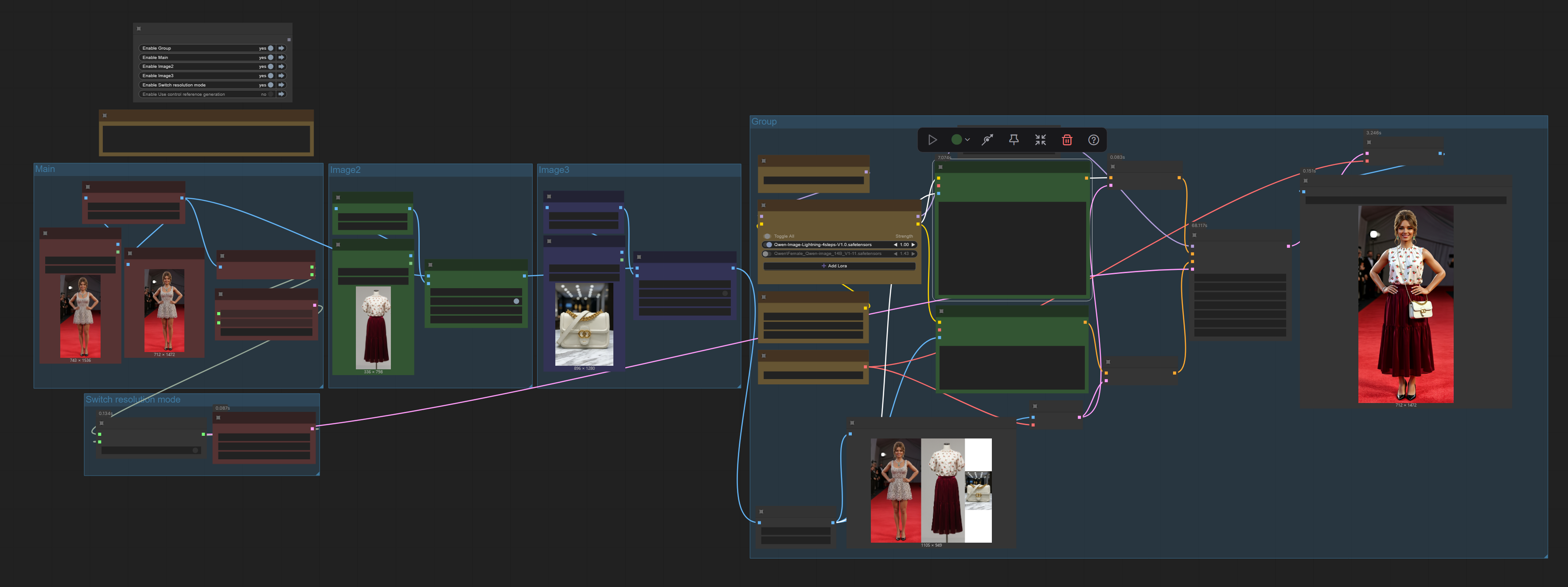
Task: Delete the selected node with trash icon
Action: pos(1066,140)
